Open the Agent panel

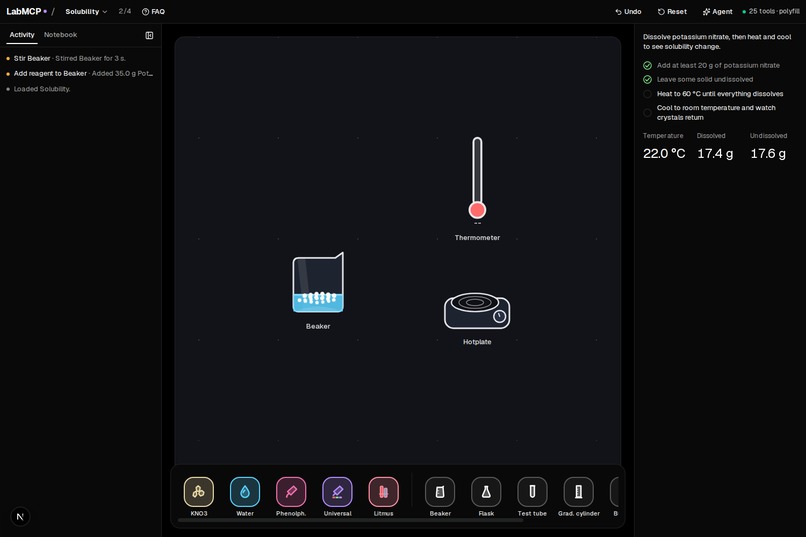(x=717, y=11)
